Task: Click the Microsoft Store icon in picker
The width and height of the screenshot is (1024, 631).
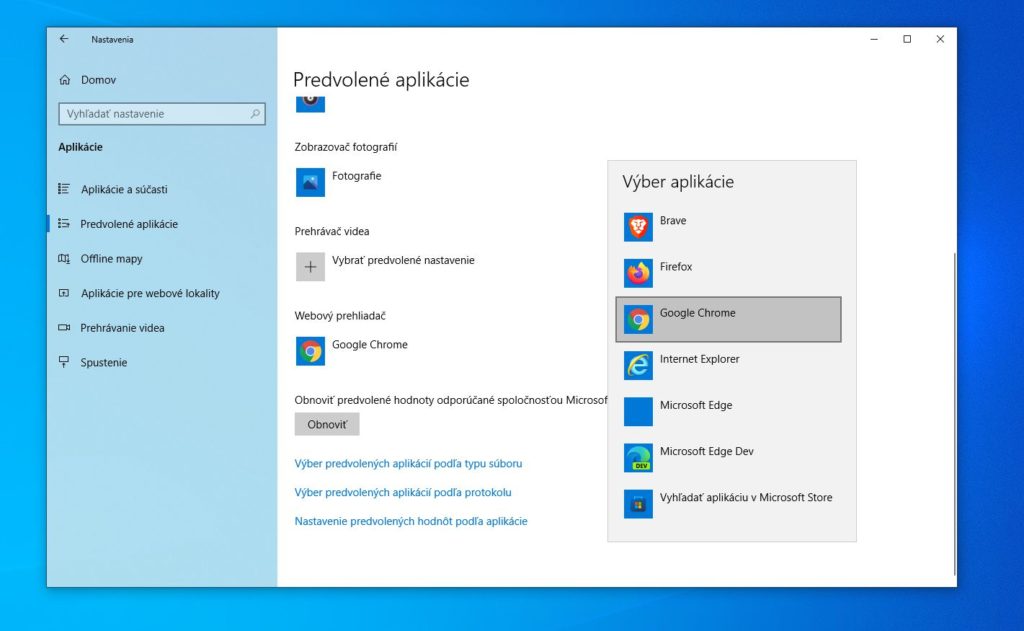Action: [x=638, y=504]
